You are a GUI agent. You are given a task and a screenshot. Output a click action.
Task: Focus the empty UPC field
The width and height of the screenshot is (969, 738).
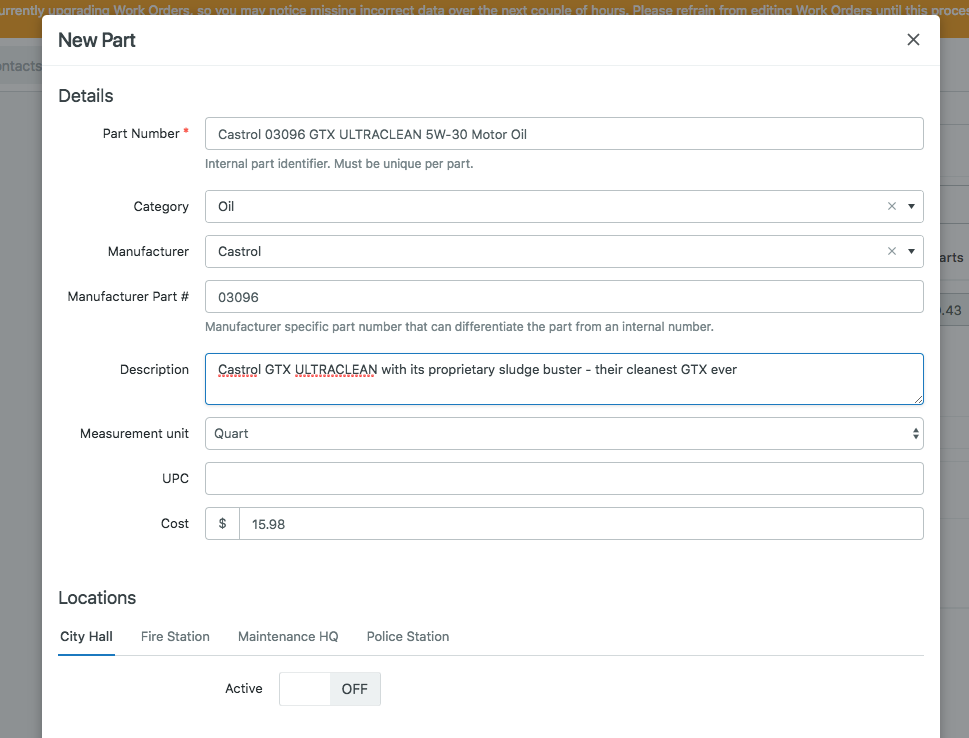pyautogui.click(x=564, y=478)
